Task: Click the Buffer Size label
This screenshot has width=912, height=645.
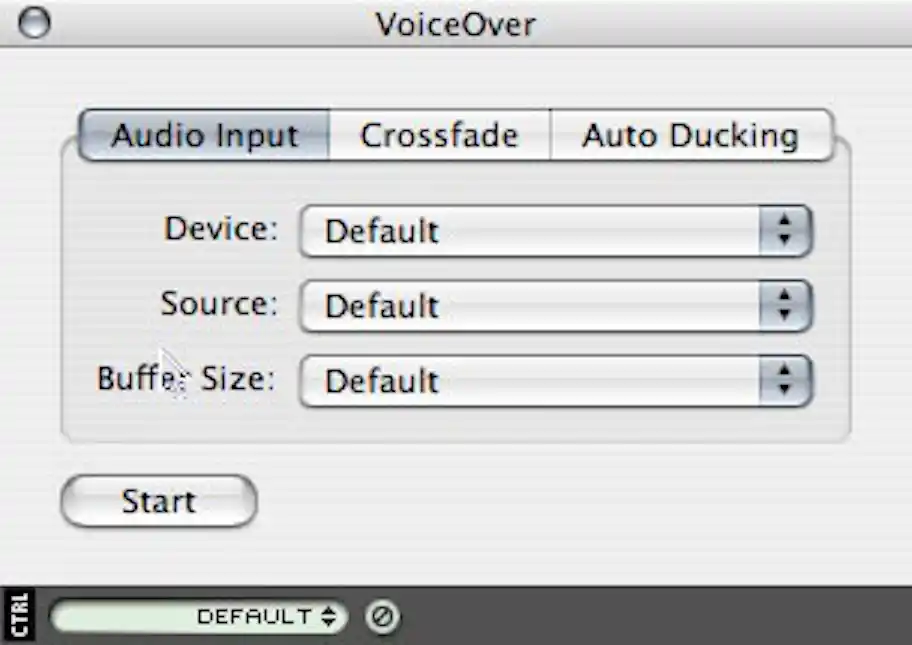Action: [185, 378]
